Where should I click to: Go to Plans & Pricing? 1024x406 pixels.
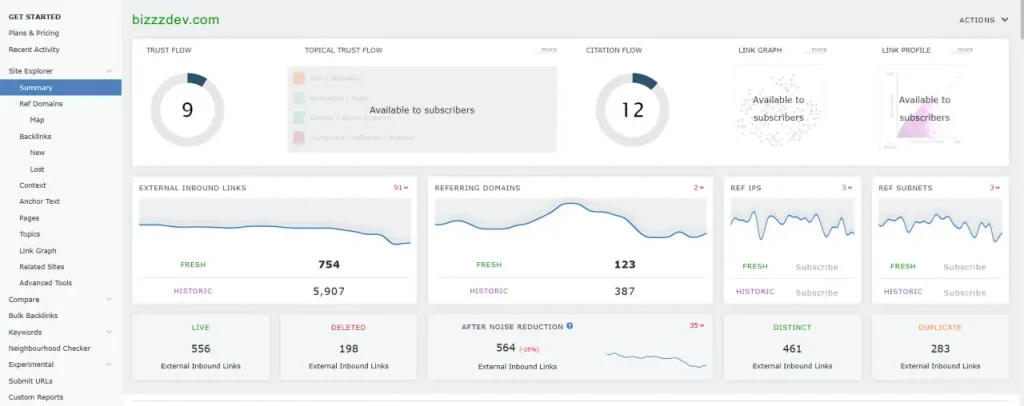coord(33,33)
